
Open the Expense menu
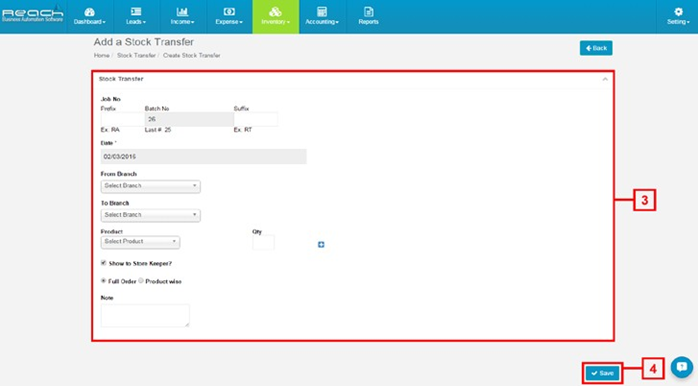click(229, 16)
